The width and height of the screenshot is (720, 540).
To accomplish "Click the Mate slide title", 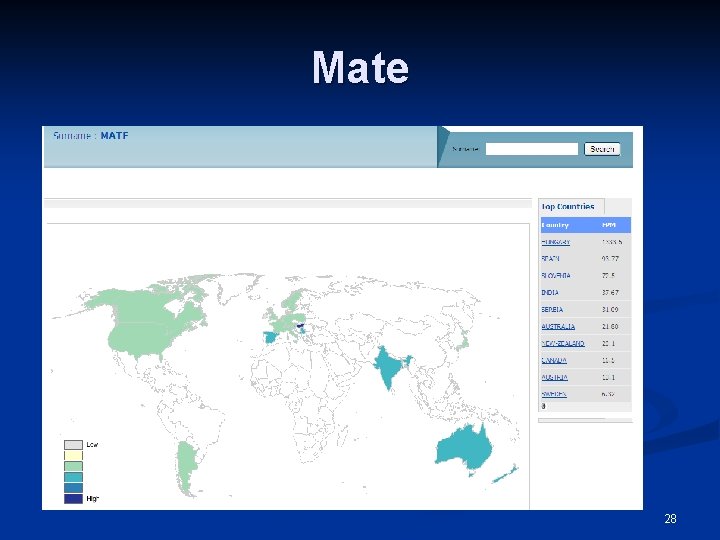I will [360, 68].
